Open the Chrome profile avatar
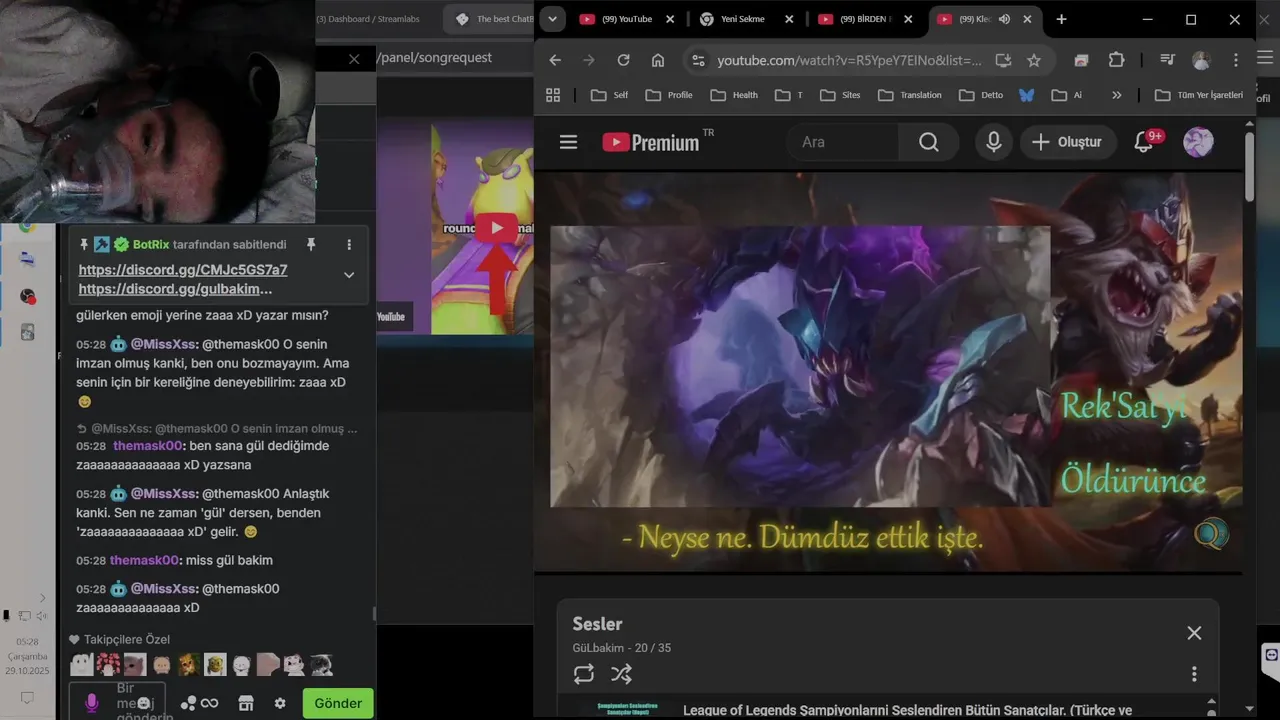 1201,60
